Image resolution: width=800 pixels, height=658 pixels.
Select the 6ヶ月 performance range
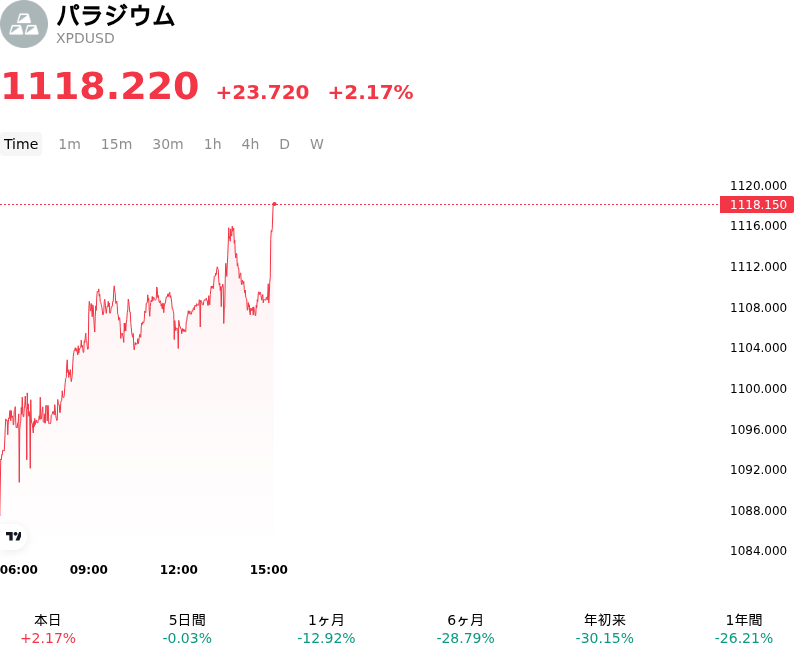(465, 629)
